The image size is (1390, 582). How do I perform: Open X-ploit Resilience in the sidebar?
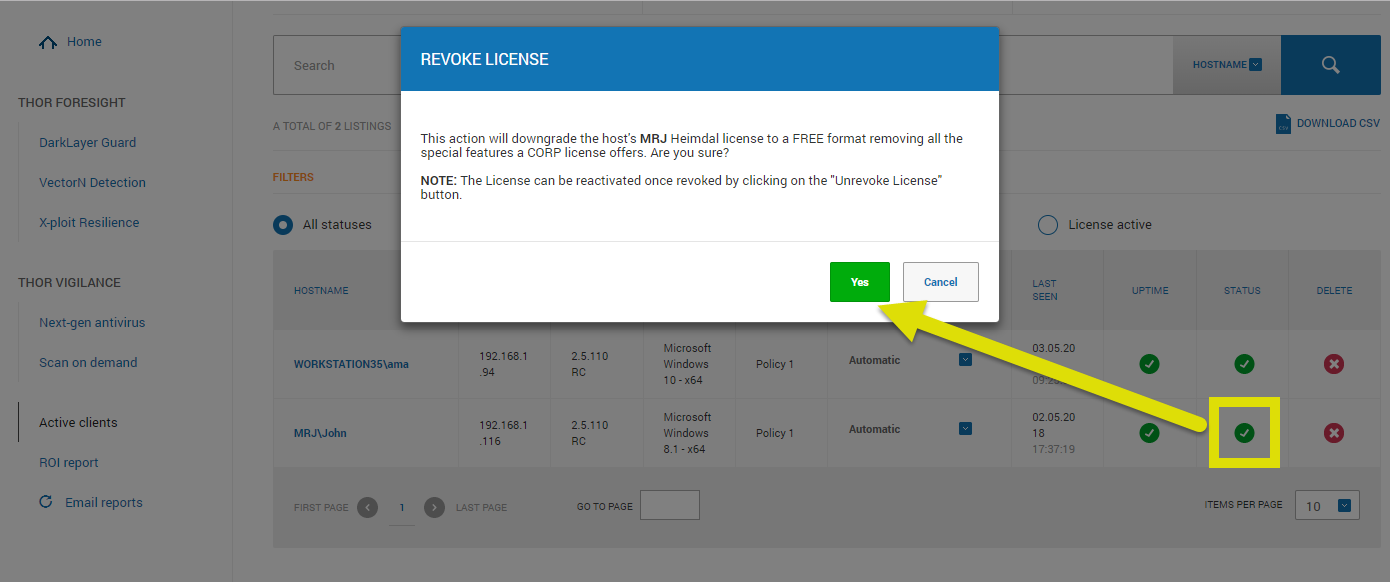[89, 222]
